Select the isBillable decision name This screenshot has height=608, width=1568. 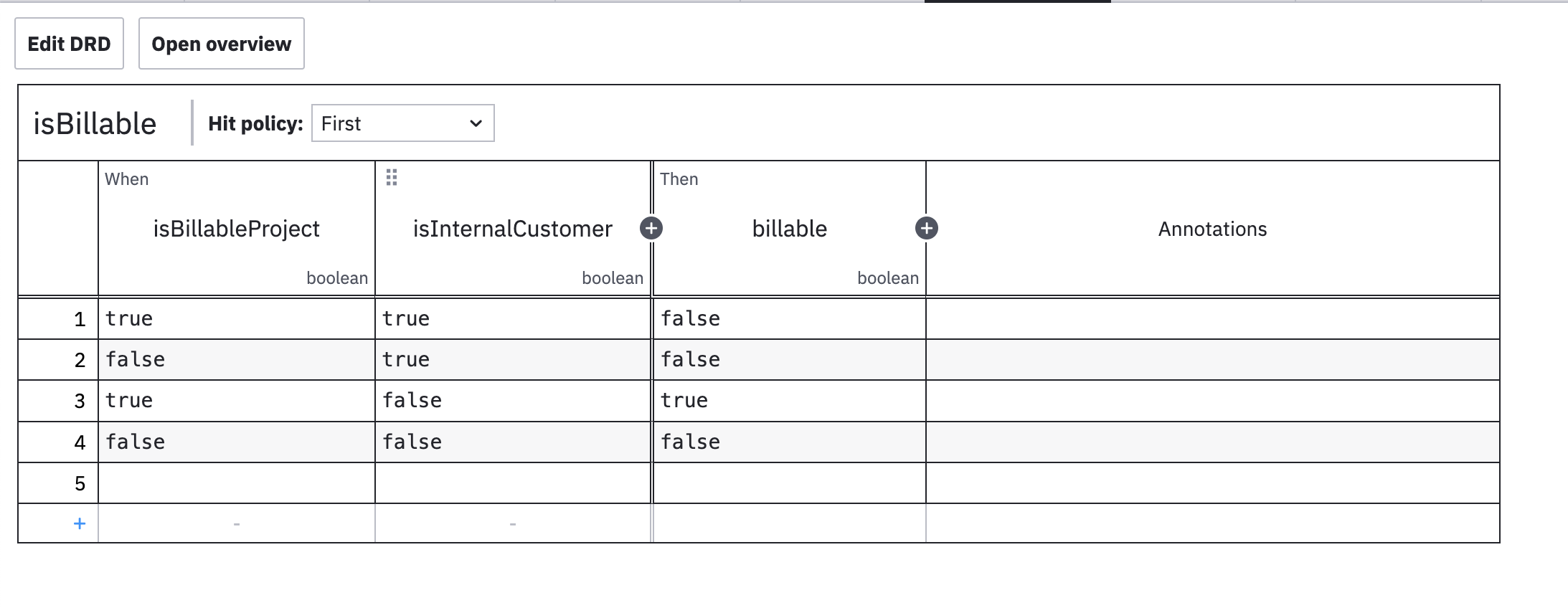(x=95, y=124)
